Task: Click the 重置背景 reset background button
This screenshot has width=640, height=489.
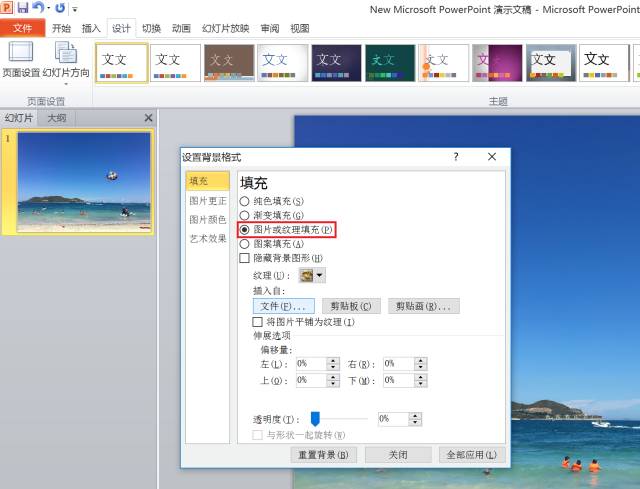Action: pyautogui.click(x=324, y=455)
